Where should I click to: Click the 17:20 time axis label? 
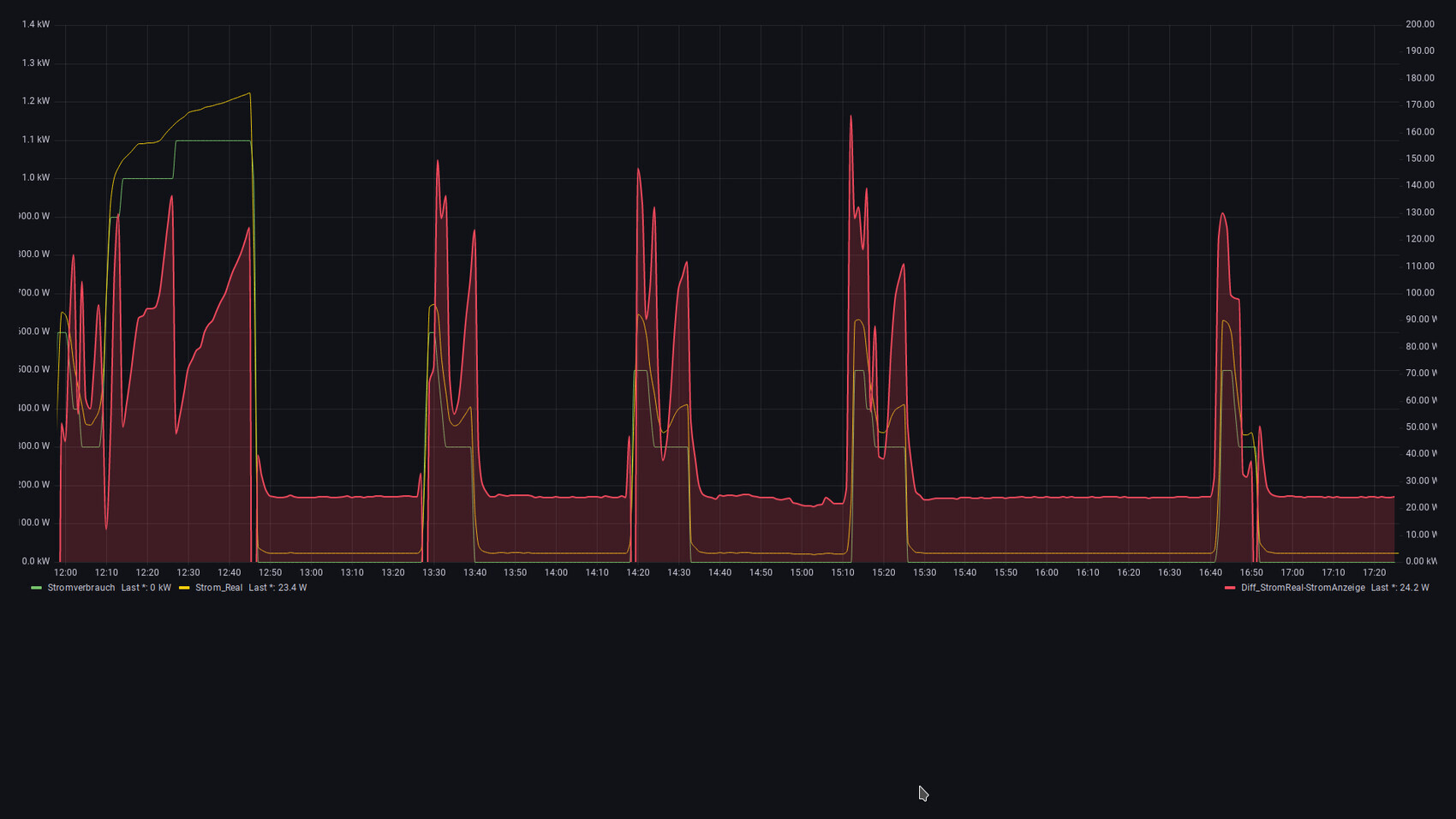[x=1374, y=572]
